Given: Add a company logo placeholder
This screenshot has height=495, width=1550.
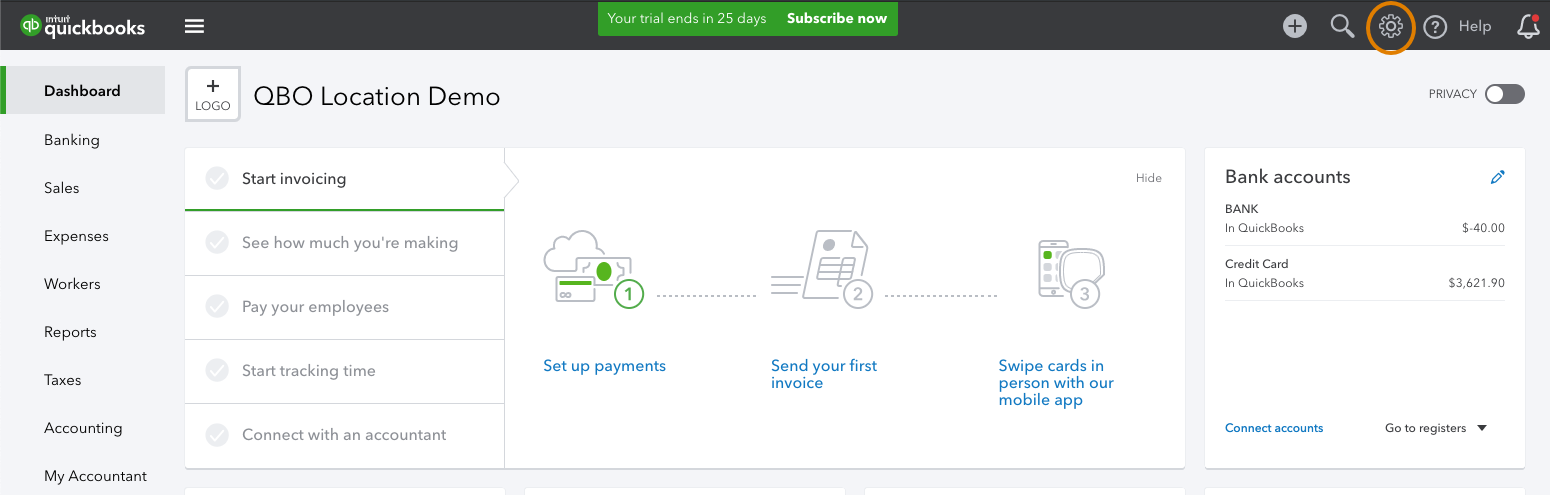Looking at the screenshot, I should 213,95.
